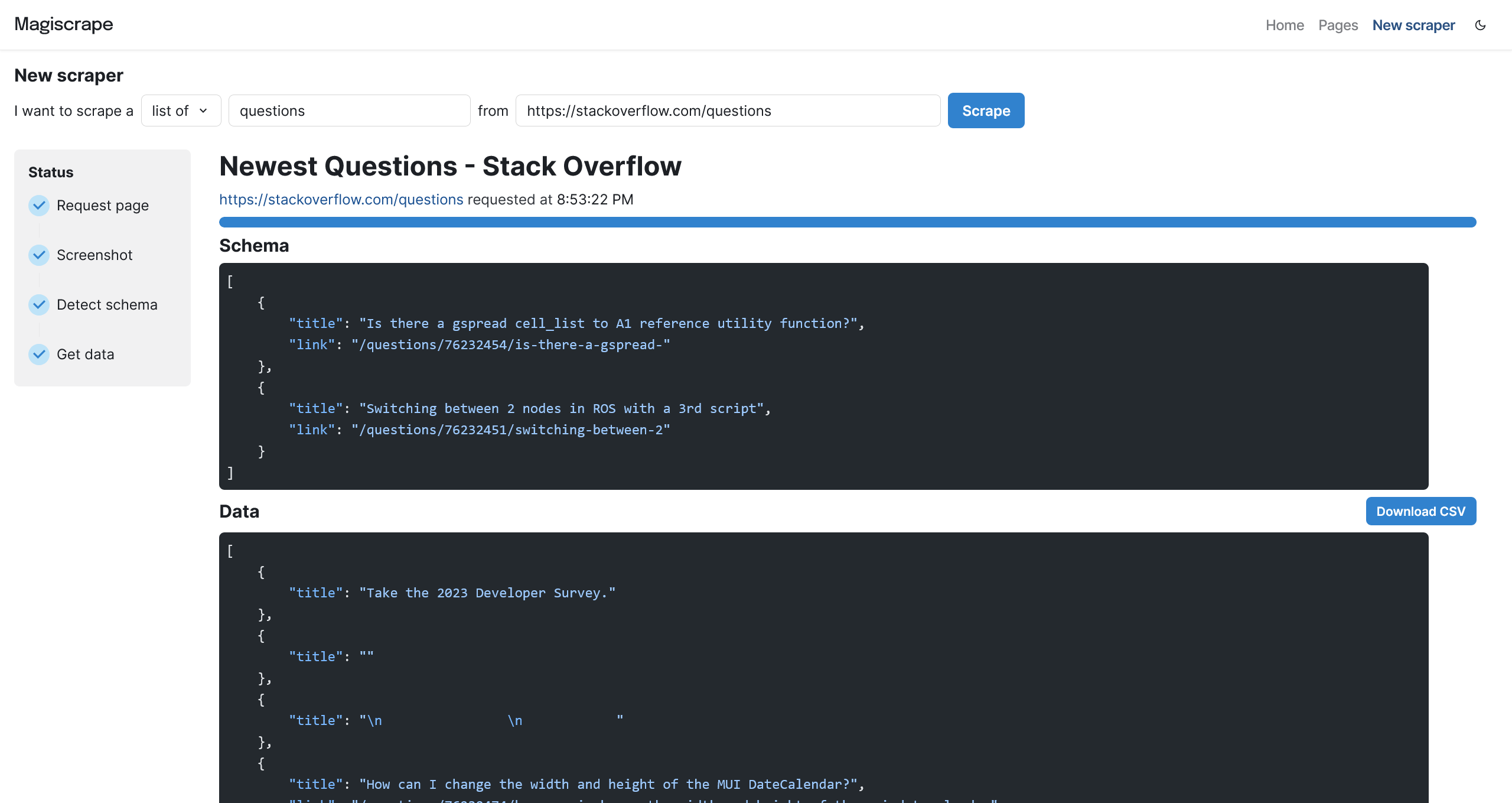Click the Magiscrape logo
Screen dimensions: 1512x803
coord(64,24)
